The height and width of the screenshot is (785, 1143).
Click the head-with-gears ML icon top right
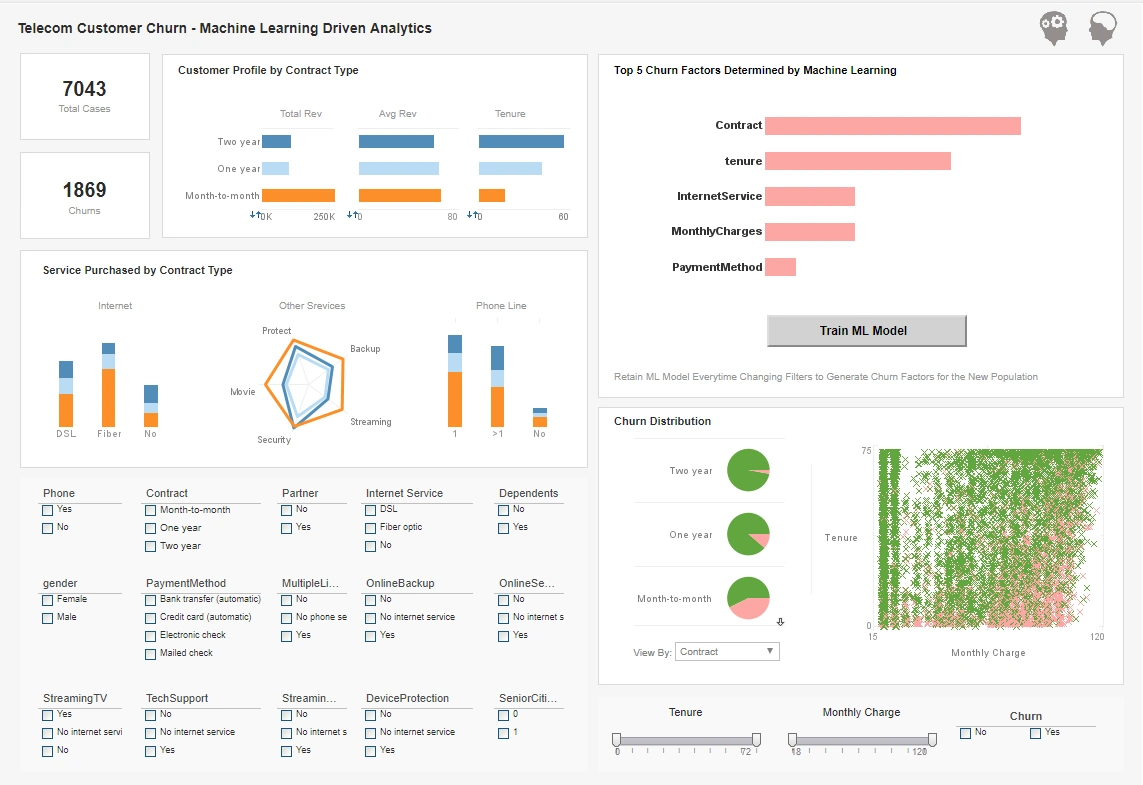tap(1053, 28)
